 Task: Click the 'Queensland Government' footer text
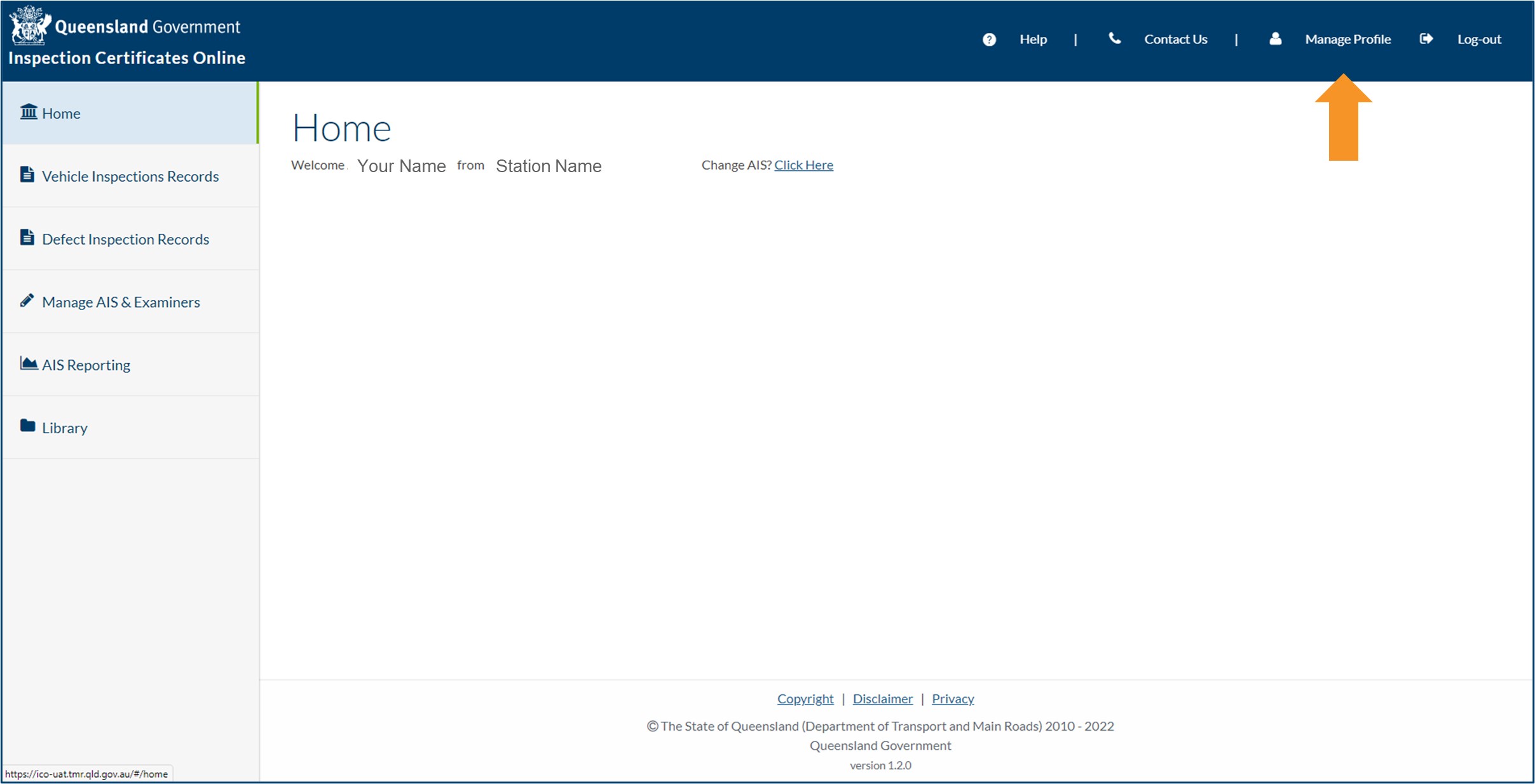click(x=880, y=746)
